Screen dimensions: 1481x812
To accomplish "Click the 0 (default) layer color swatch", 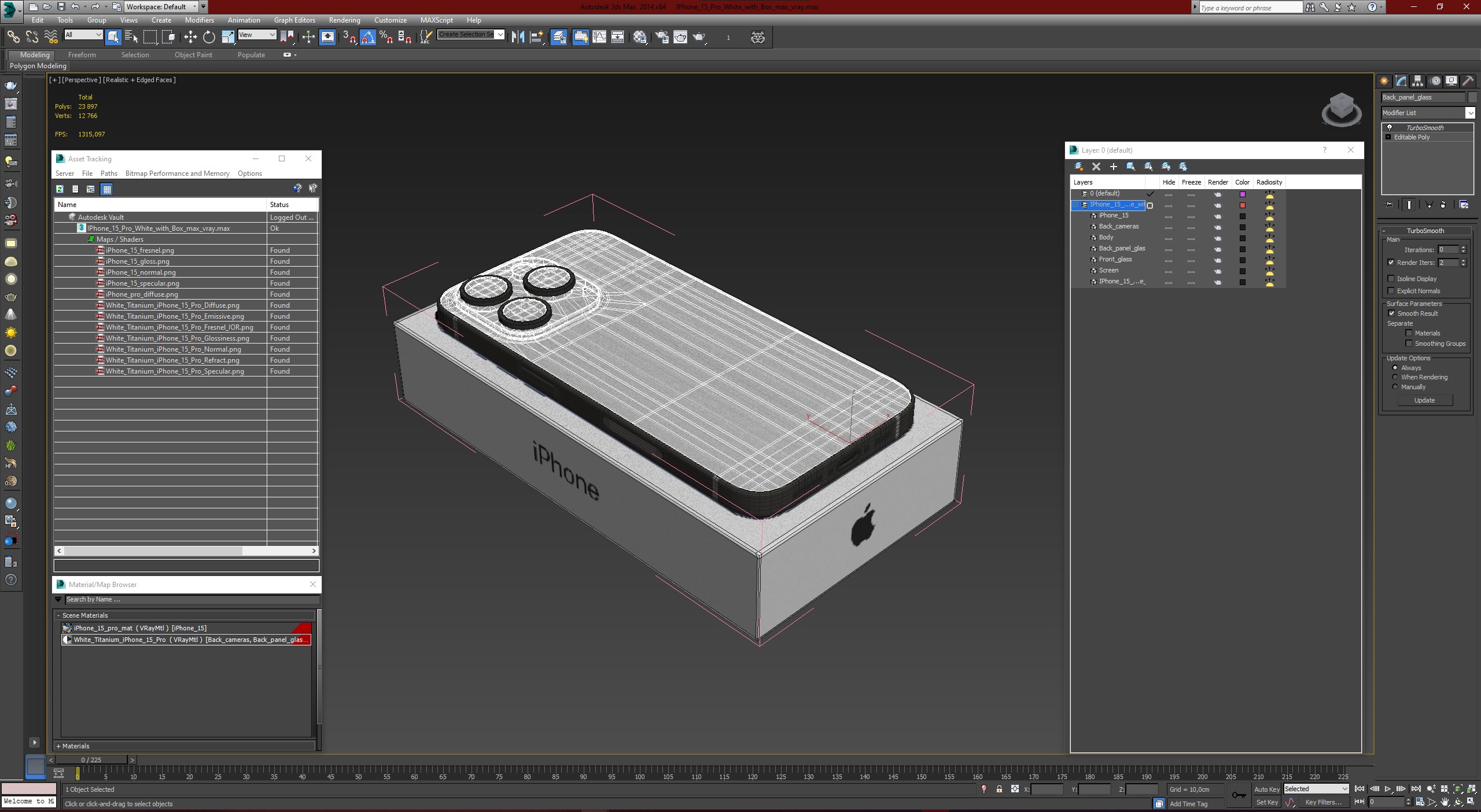I will [x=1242, y=194].
